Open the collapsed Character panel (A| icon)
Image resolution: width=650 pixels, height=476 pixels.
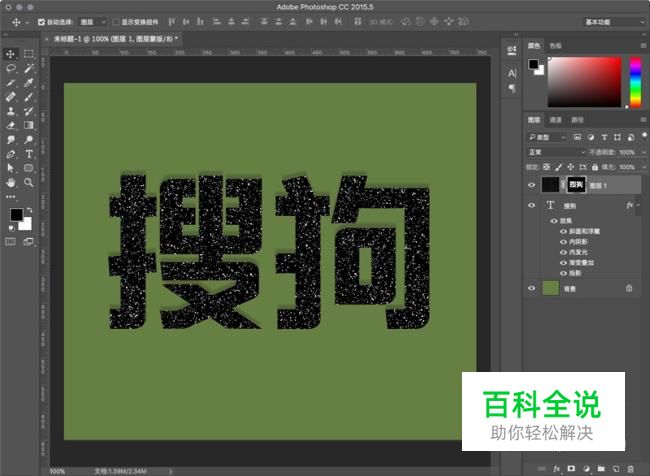tap(512, 73)
